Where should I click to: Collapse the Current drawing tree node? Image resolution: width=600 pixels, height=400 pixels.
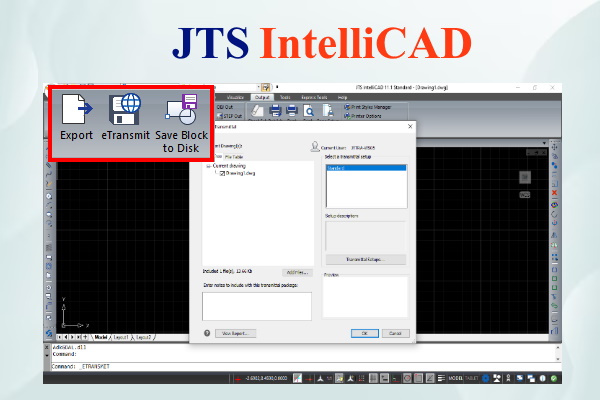tap(209, 166)
